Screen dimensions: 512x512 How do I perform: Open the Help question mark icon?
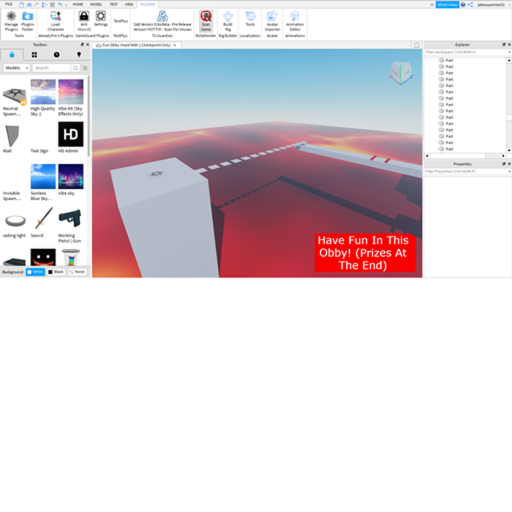pos(463,5)
